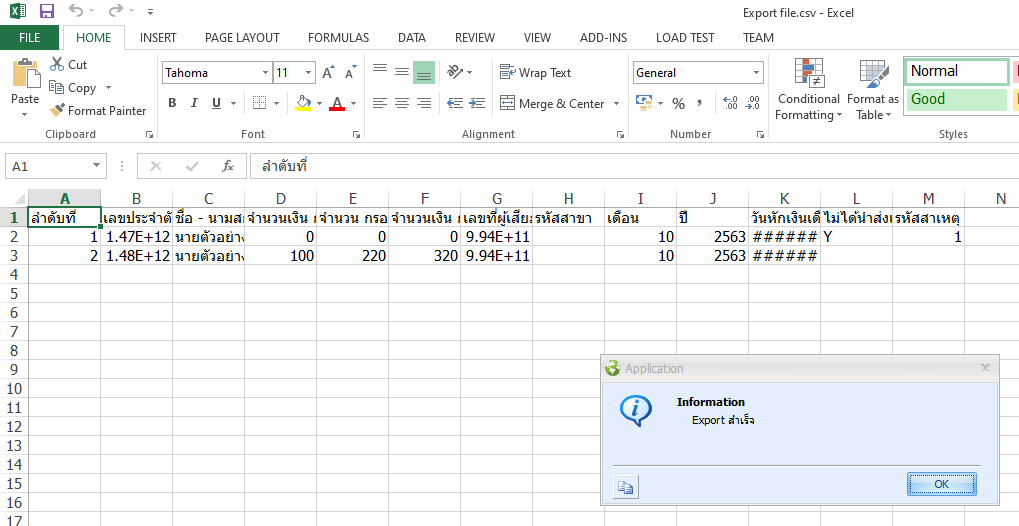Select cell F3 with value 320
The image size is (1019, 526).
click(424, 256)
